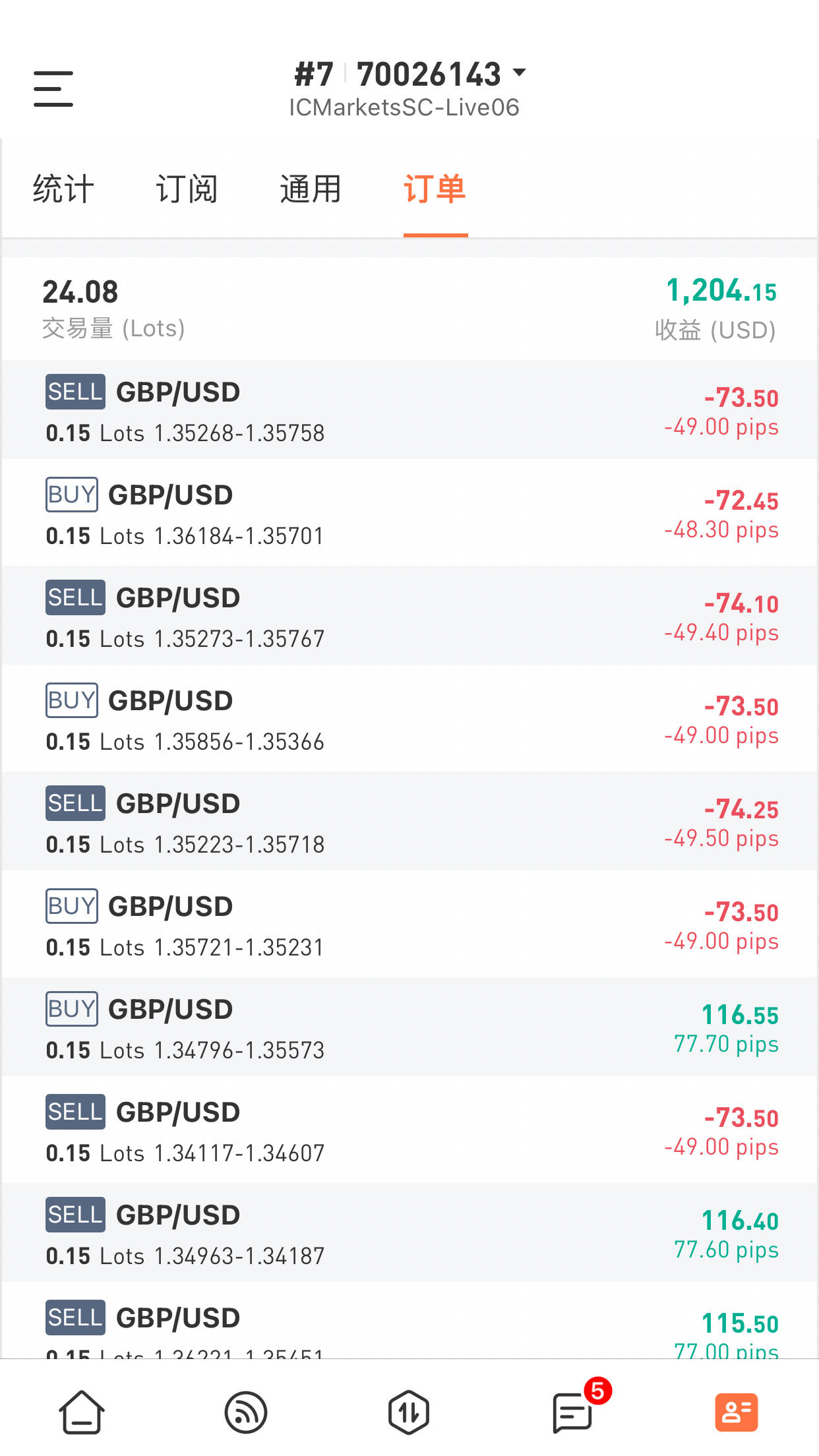The width and height of the screenshot is (819, 1456).
Task: Expand account 70026143 dropdown arrow
Action: pyautogui.click(x=520, y=72)
